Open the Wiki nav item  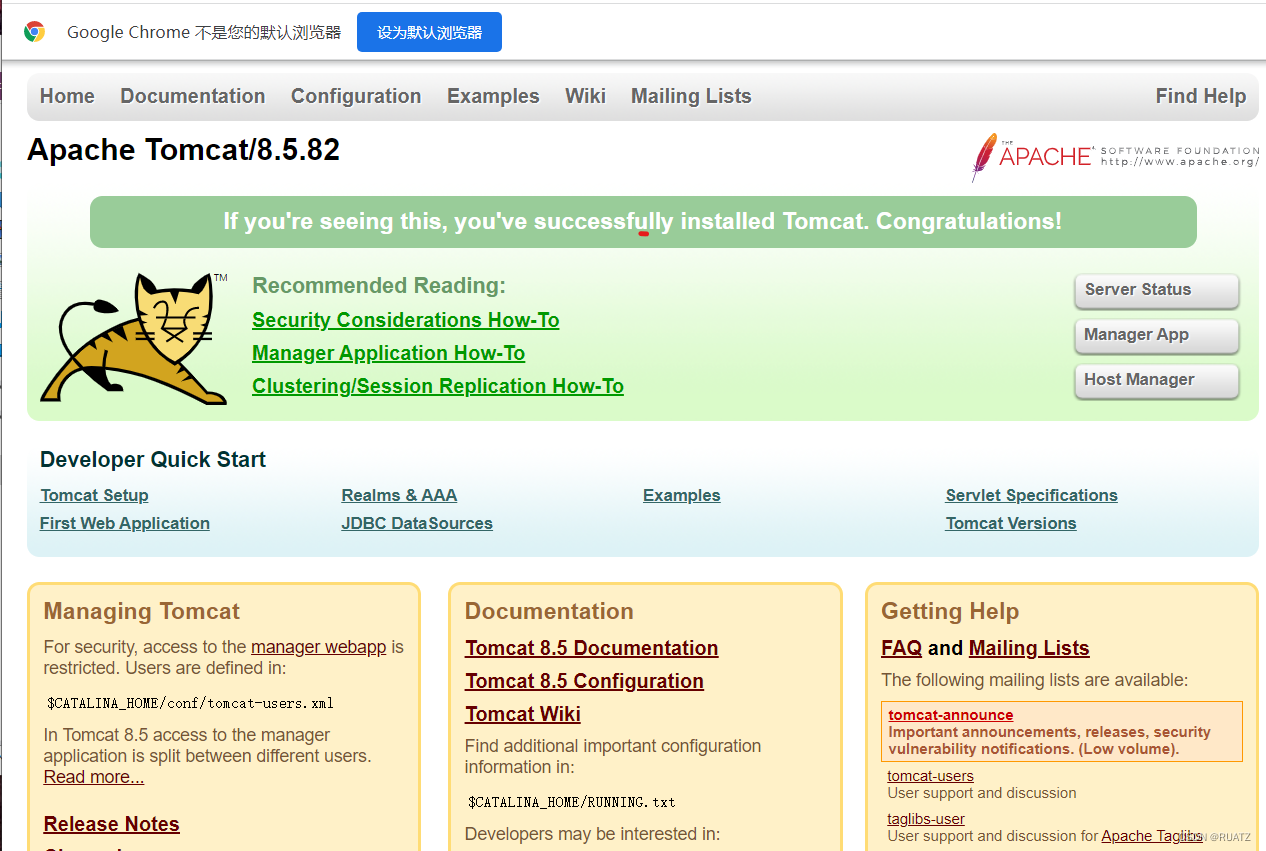(585, 96)
